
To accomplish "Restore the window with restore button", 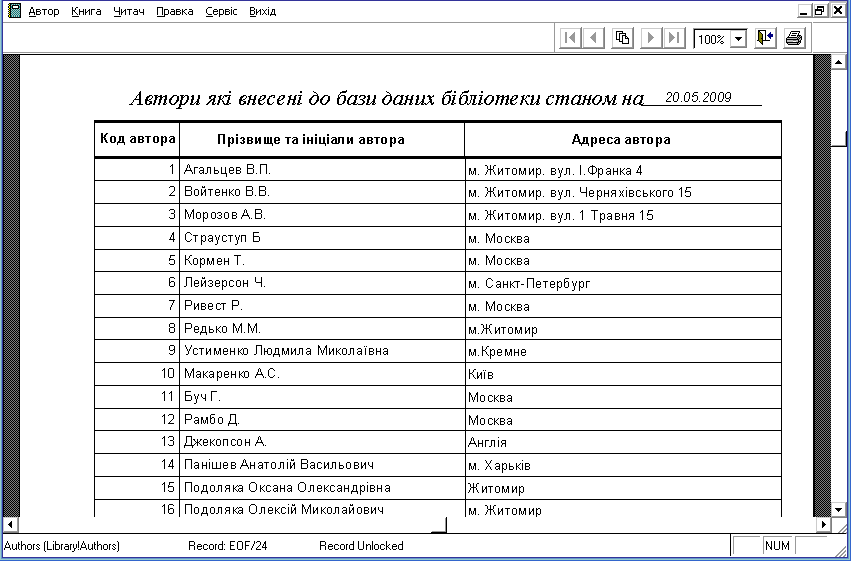I will click(x=820, y=10).
